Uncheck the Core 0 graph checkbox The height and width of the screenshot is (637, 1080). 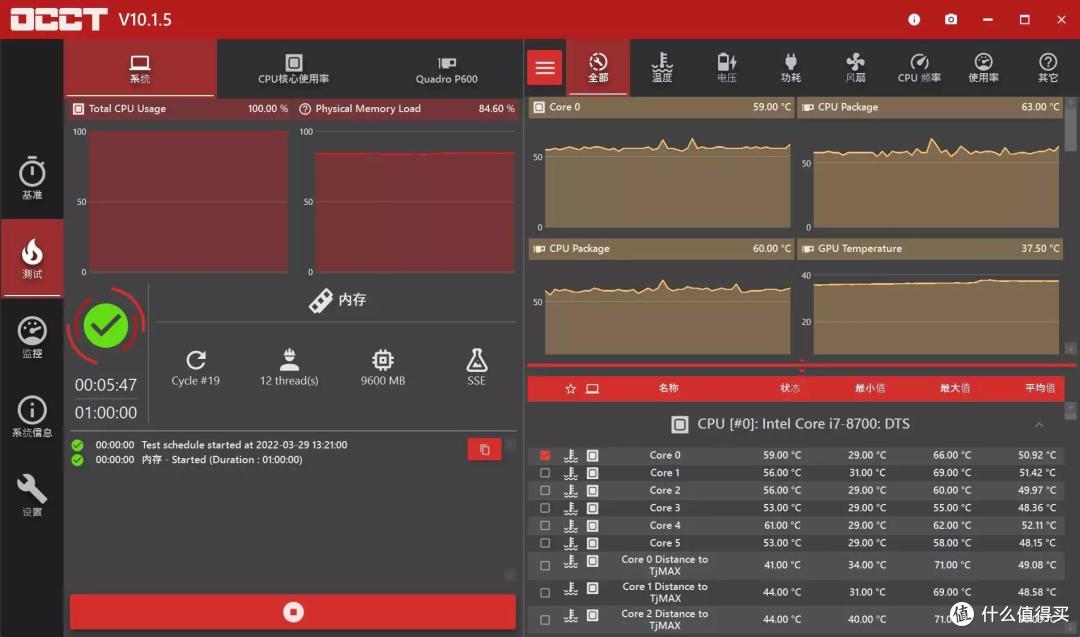point(545,455)
